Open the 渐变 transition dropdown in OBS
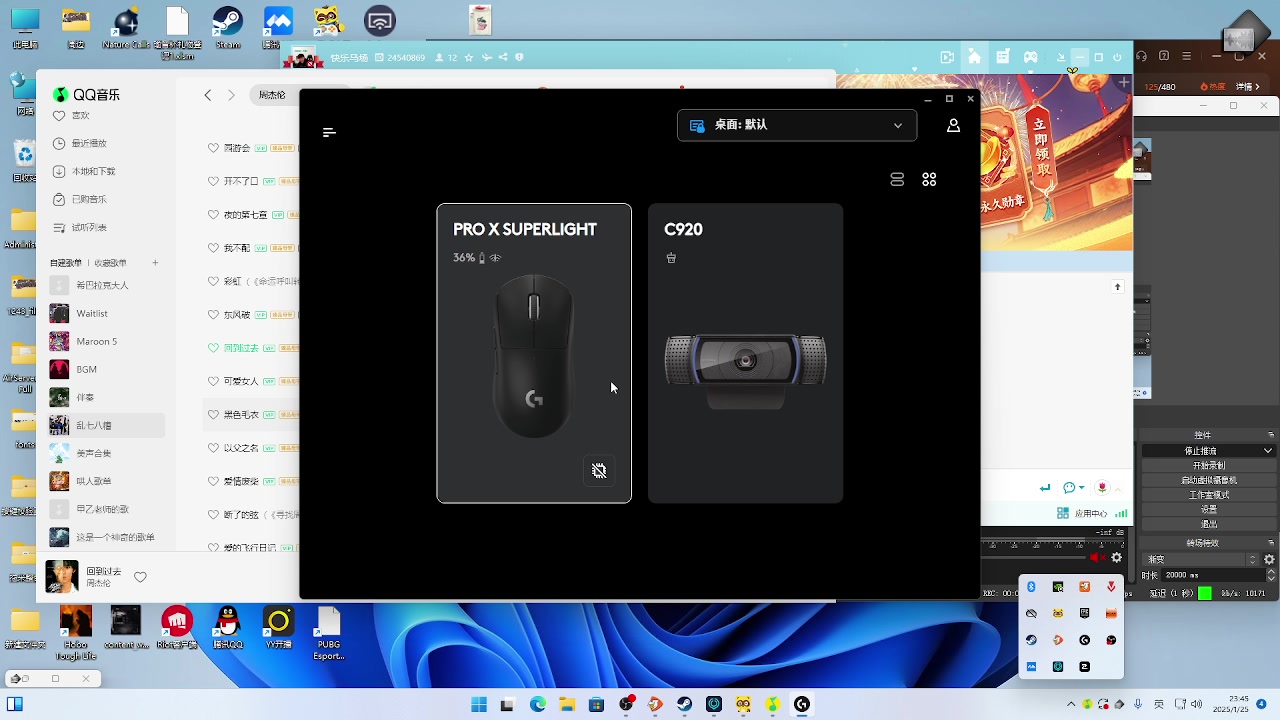Viewport: 1280px width, 720px height. tap(1201, 559)
